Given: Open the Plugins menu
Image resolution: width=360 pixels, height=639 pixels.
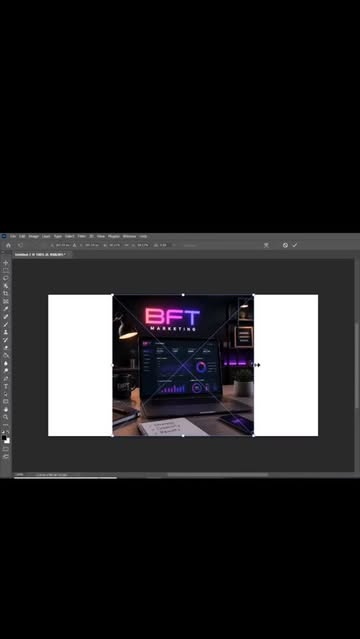Looking at the screenshot, I should (x=114, y=236).
